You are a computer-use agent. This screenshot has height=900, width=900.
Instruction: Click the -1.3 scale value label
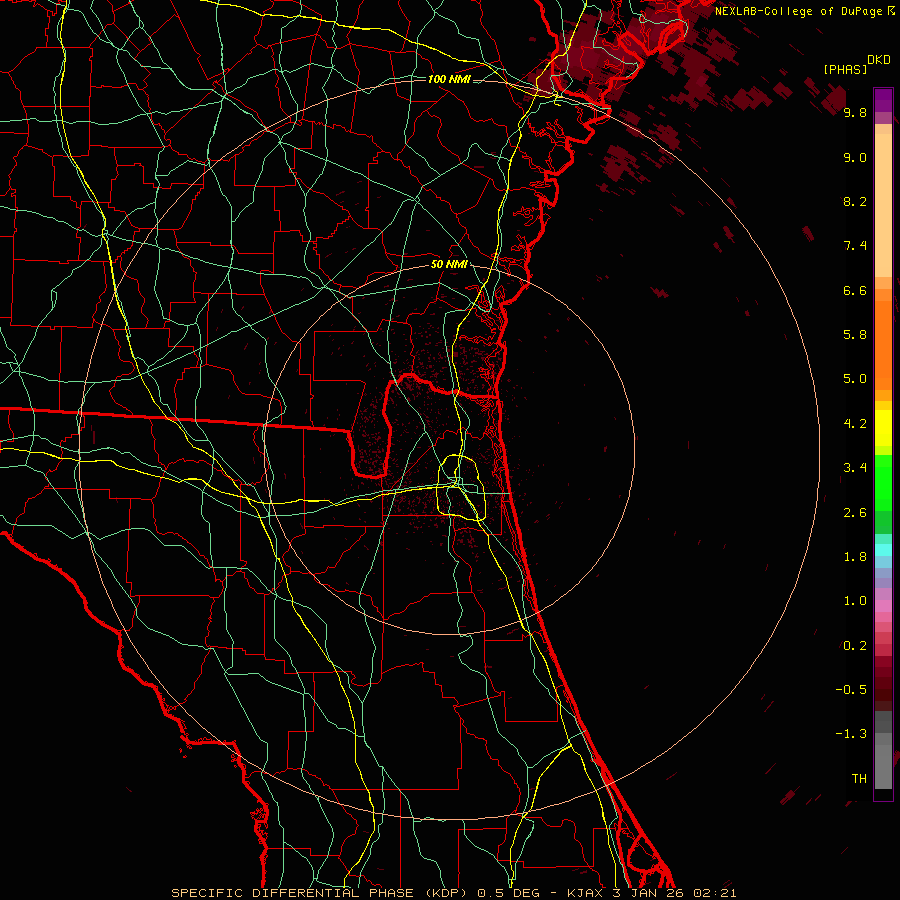point(851,734)
